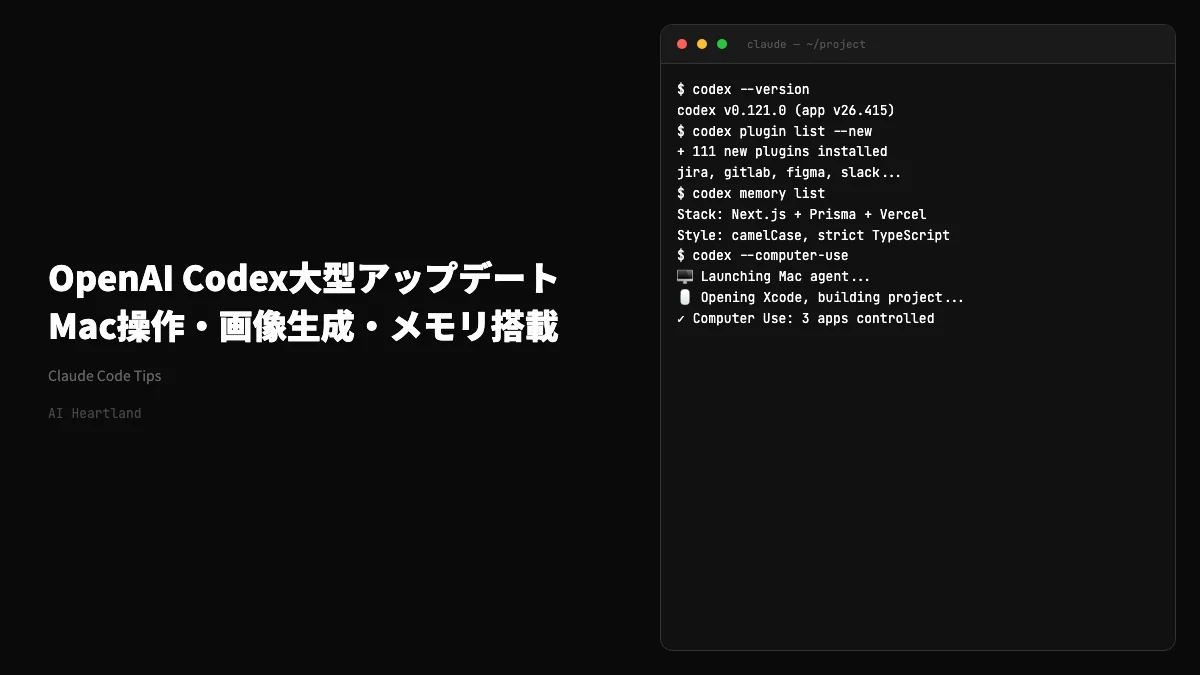Click the iPhone icon beside Opening Xcode line
This screenshot has height=675, width=1200.
684,296
